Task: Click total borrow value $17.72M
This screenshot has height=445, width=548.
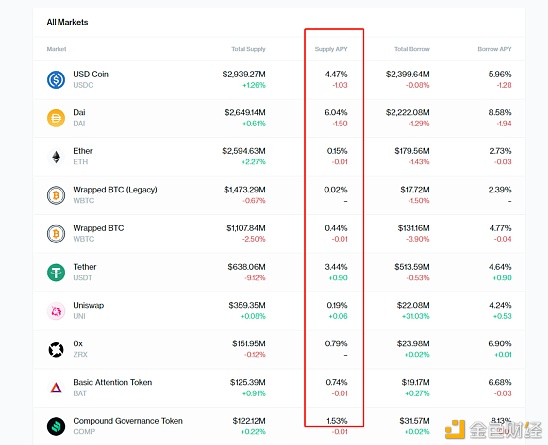Action: click(x=415, y=190)
